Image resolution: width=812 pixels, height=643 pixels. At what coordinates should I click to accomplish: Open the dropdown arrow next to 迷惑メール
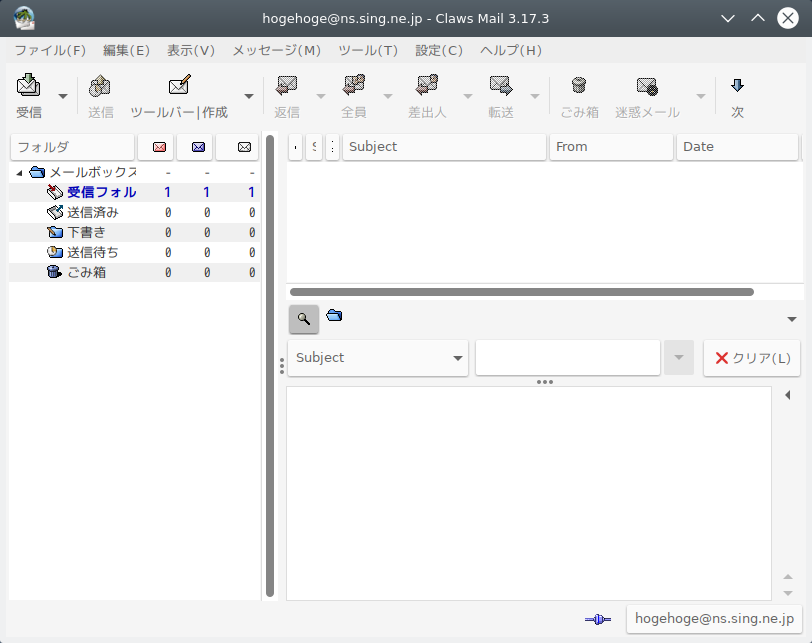pyautogui.click(x=701, y=96)
